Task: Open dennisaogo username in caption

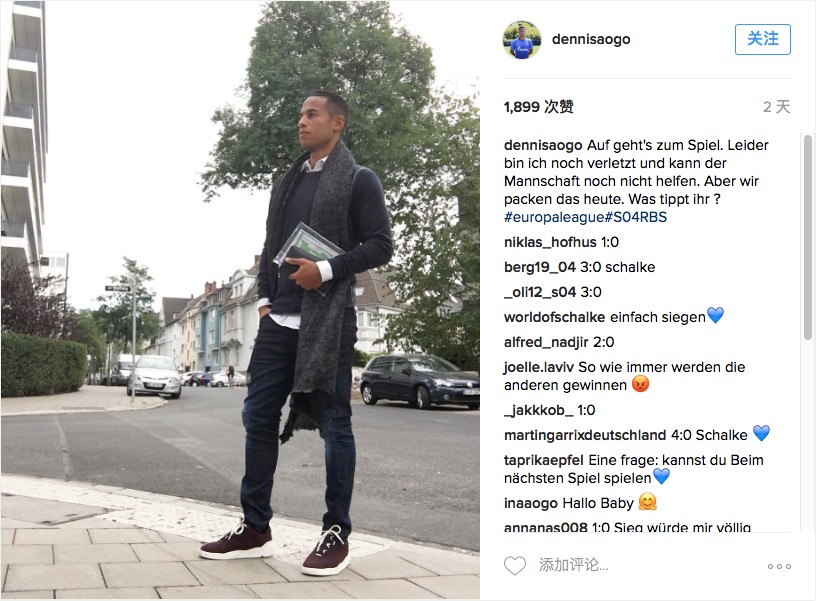Action: point(543,145)
